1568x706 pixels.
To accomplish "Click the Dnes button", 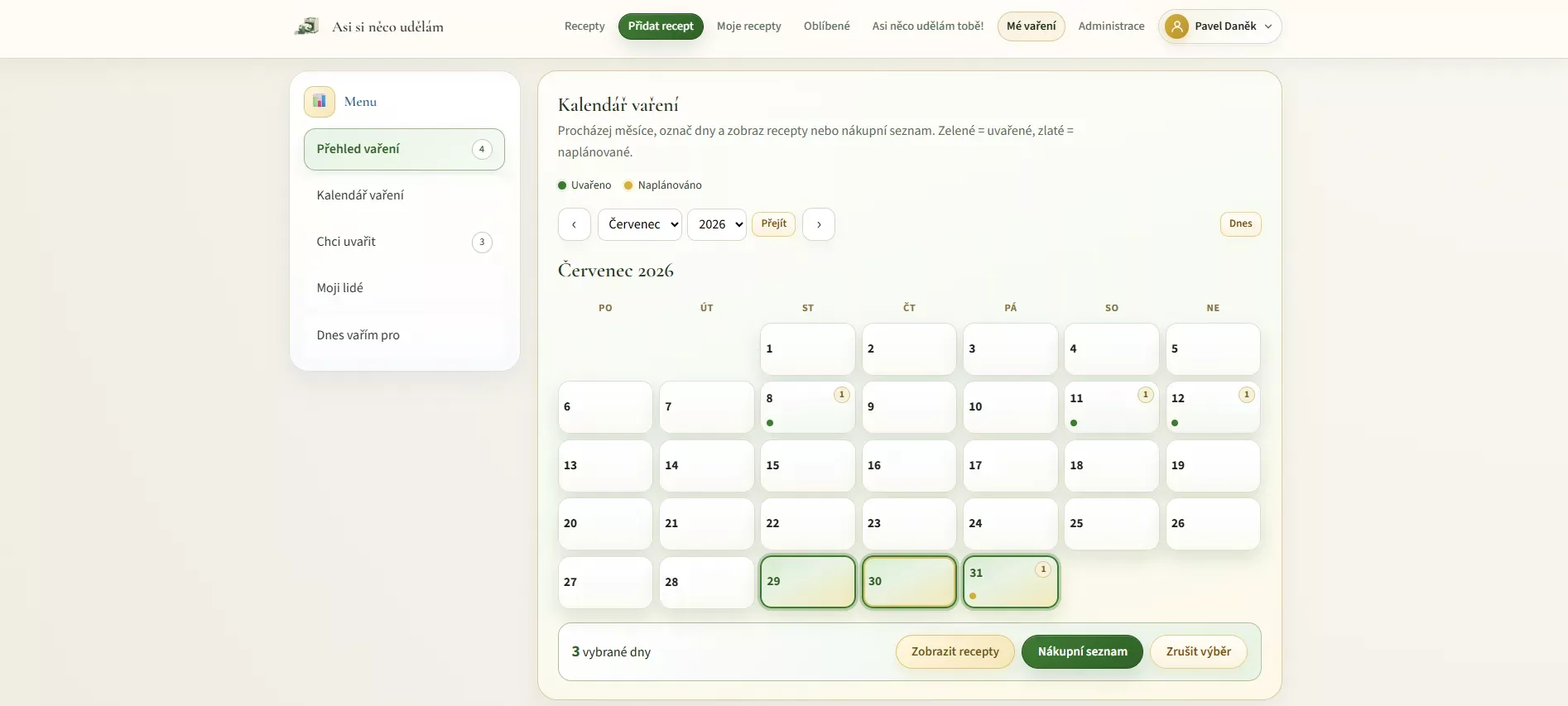I will pyautogui.click(x=1240, y=224).
